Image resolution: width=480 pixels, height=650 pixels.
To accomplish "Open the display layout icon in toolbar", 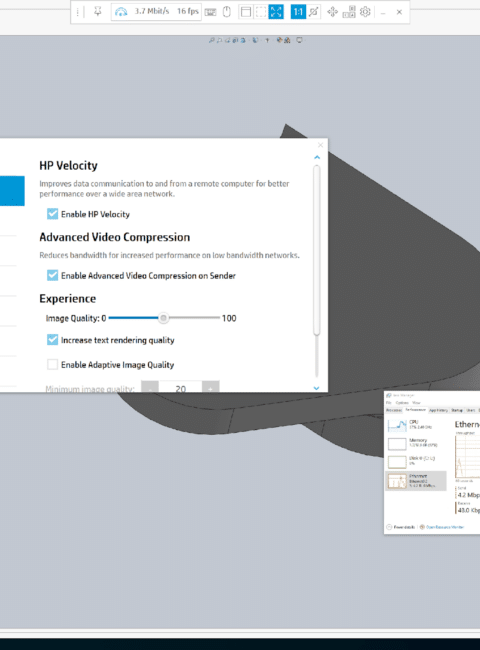I will pyautogui.click(x=349, y=12).
